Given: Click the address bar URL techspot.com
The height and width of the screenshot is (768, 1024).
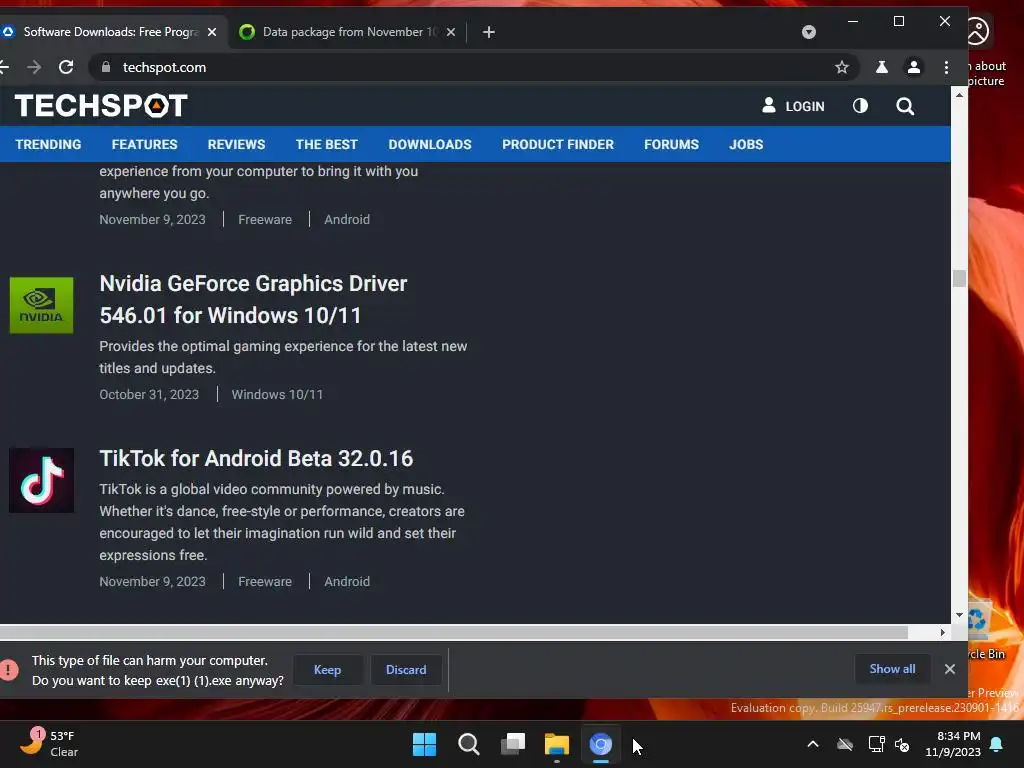Looking at the screenshot, I should pos(165,67).
